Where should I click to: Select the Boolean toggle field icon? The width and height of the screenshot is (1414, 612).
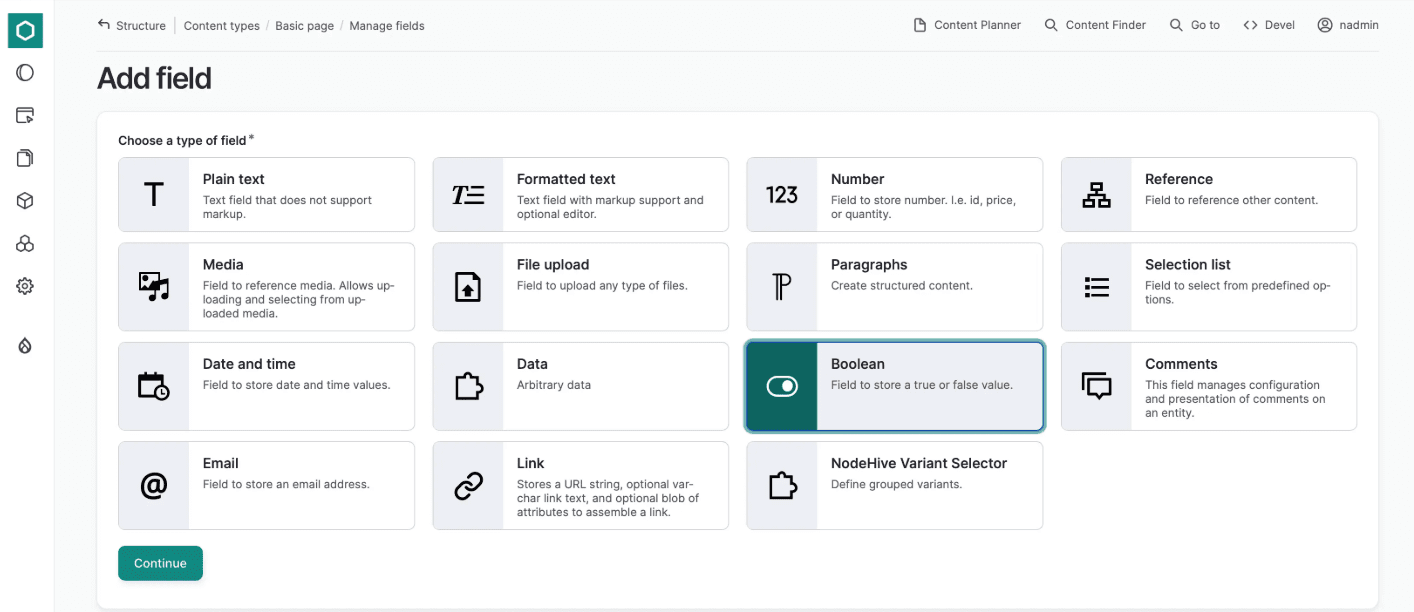tap(782, 386)
